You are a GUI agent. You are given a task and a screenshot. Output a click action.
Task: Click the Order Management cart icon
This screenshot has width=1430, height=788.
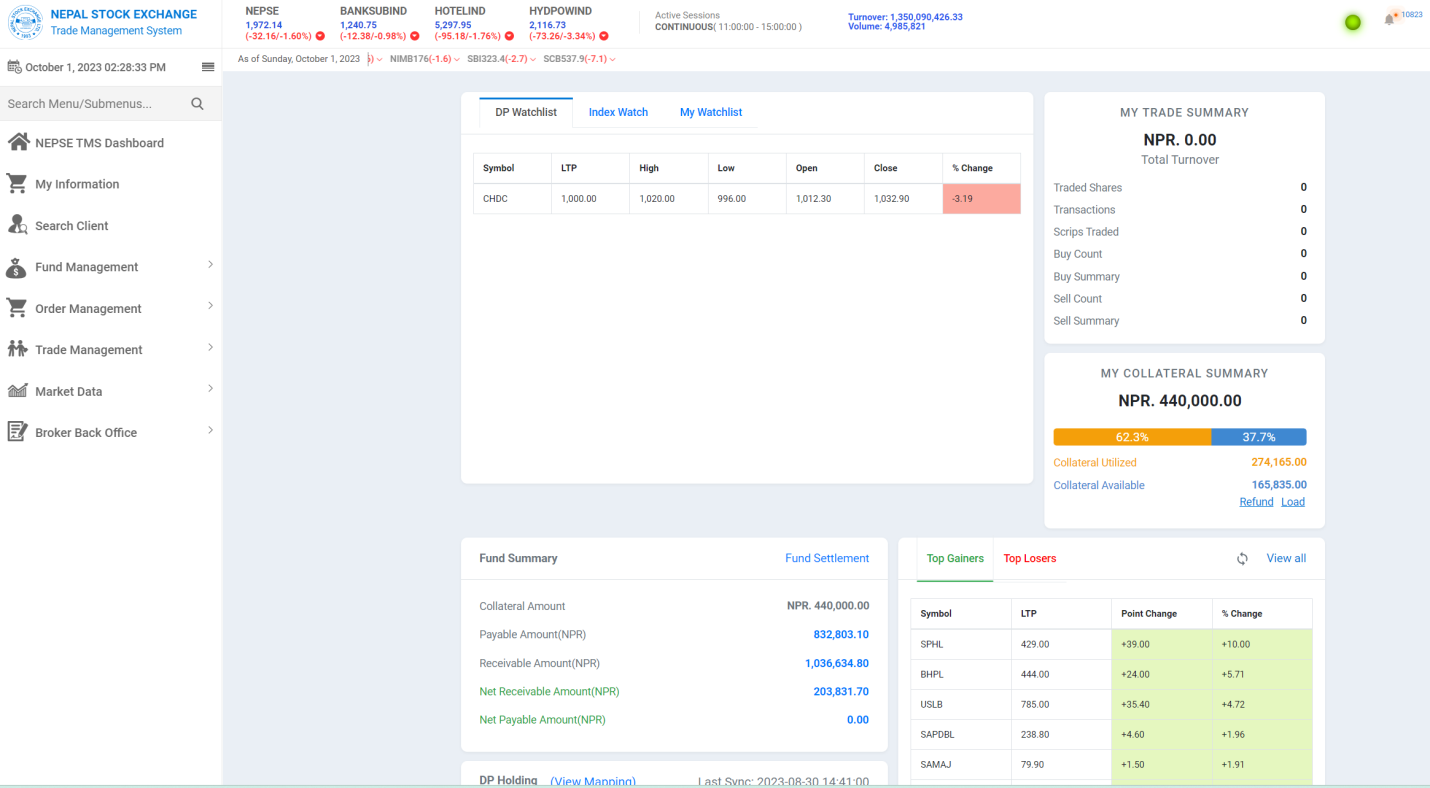(x=17, y=308)
